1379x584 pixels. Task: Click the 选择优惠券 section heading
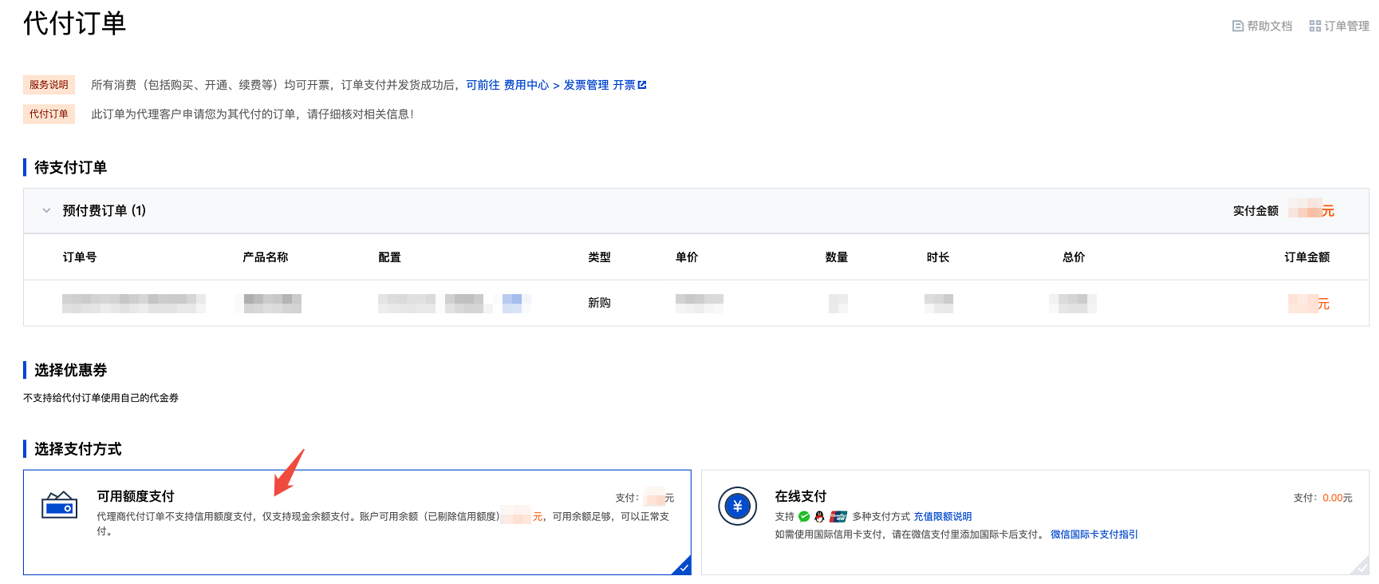[x=71, y=370]
